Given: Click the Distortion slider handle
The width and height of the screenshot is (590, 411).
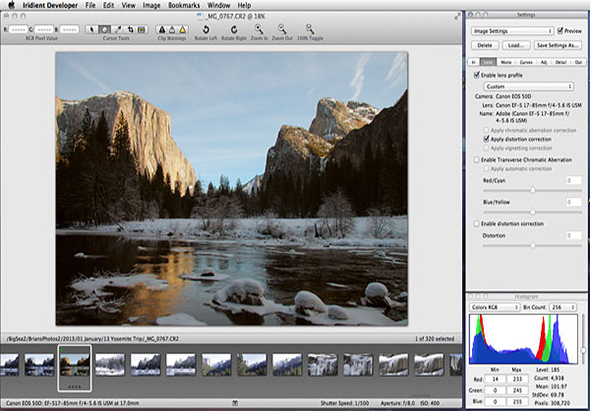Looking at the screenshot, I should 532,245.
